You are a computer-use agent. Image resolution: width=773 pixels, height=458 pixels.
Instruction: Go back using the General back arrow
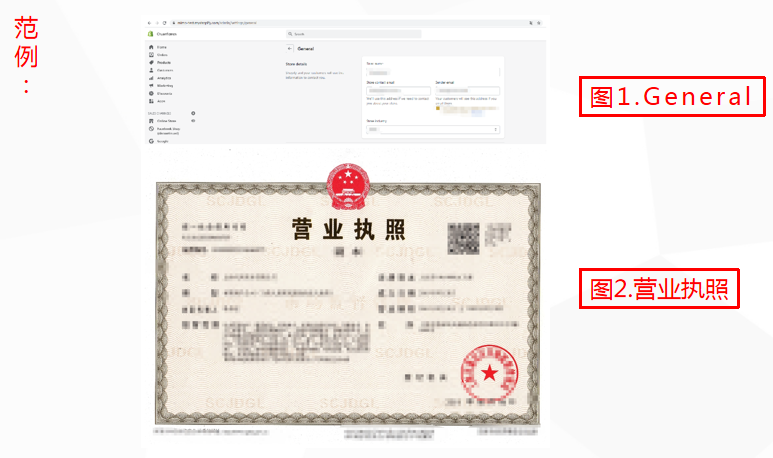[290, 48]
